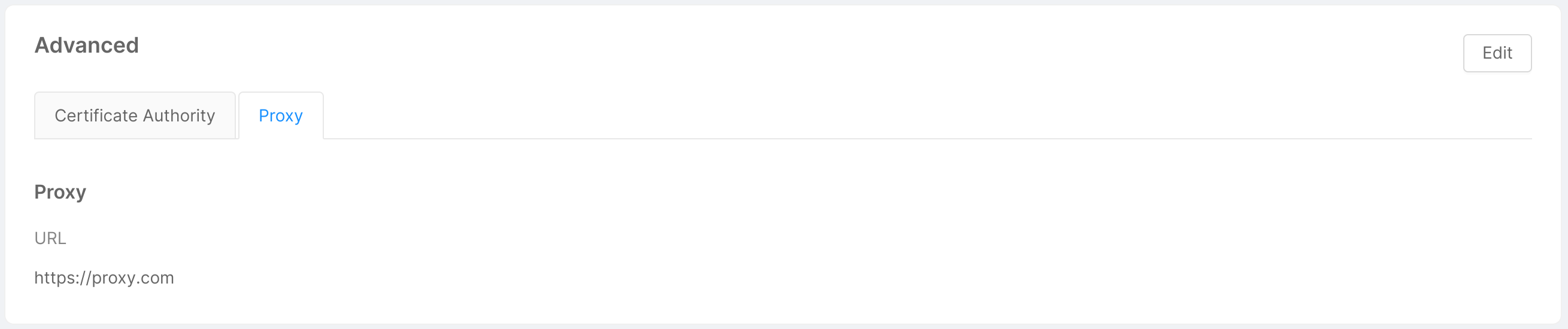Image resolution: width=1568 pixels, height=329 pixels.
Task: Select the Proxy tab
Action: click(x=281, y=115)
